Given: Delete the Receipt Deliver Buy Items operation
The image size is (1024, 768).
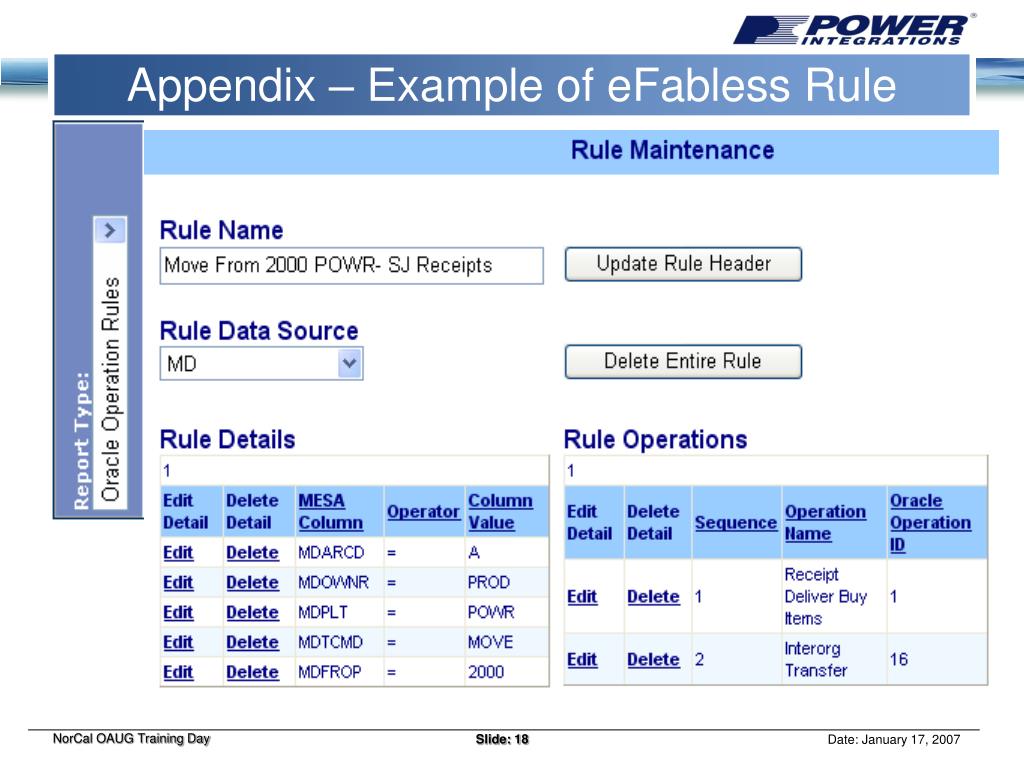Looking at the screenshot, I should pos(653,596).
